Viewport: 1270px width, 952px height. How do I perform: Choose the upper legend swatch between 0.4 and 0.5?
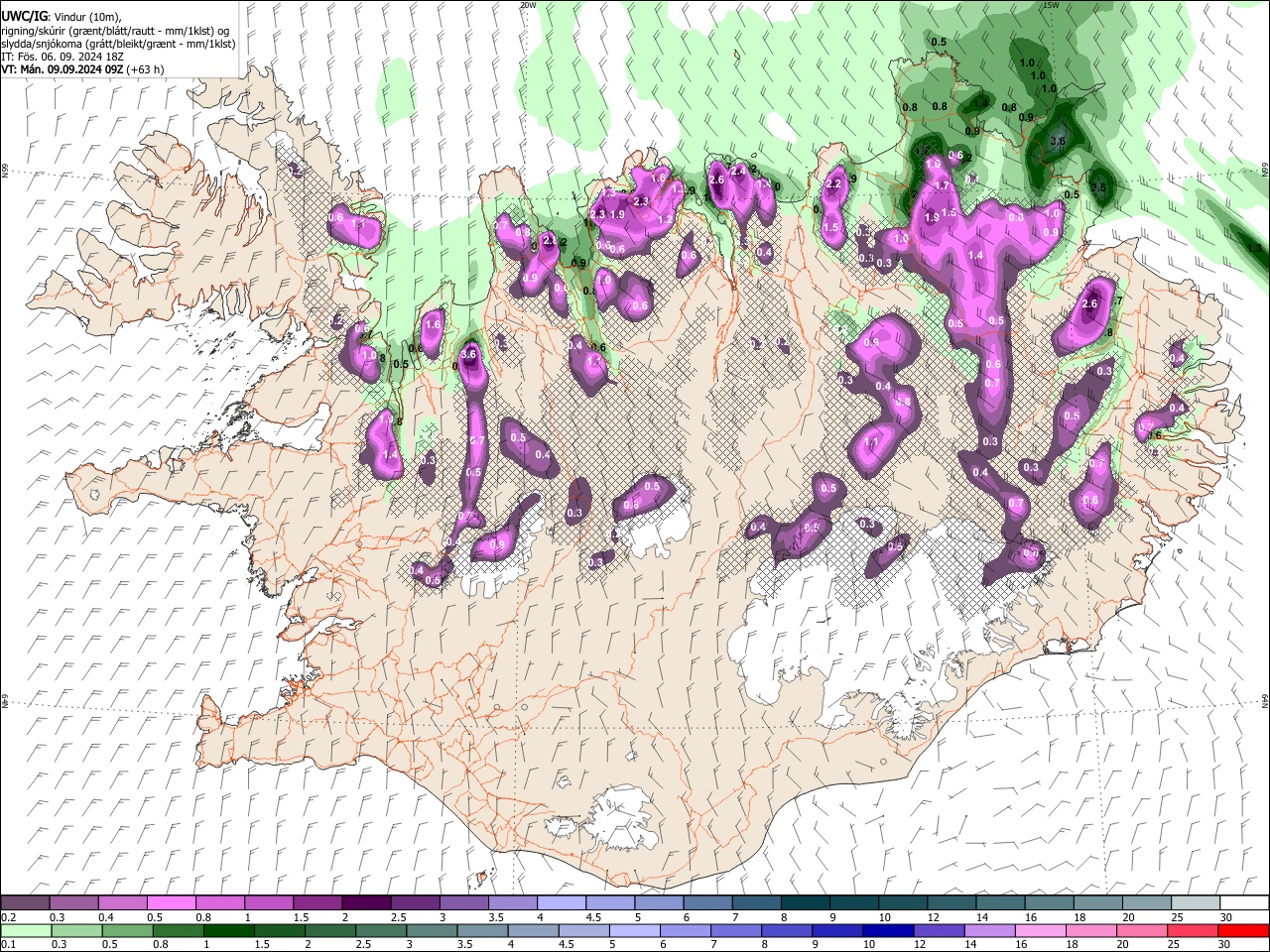click(x=123, y=902)
